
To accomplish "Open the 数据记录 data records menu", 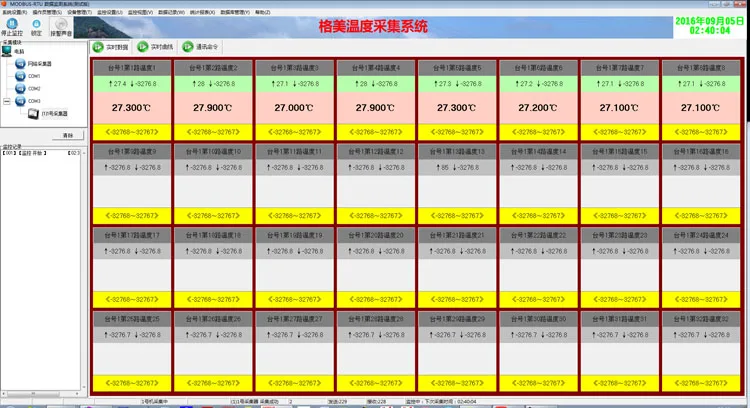I will coord(171,12).
